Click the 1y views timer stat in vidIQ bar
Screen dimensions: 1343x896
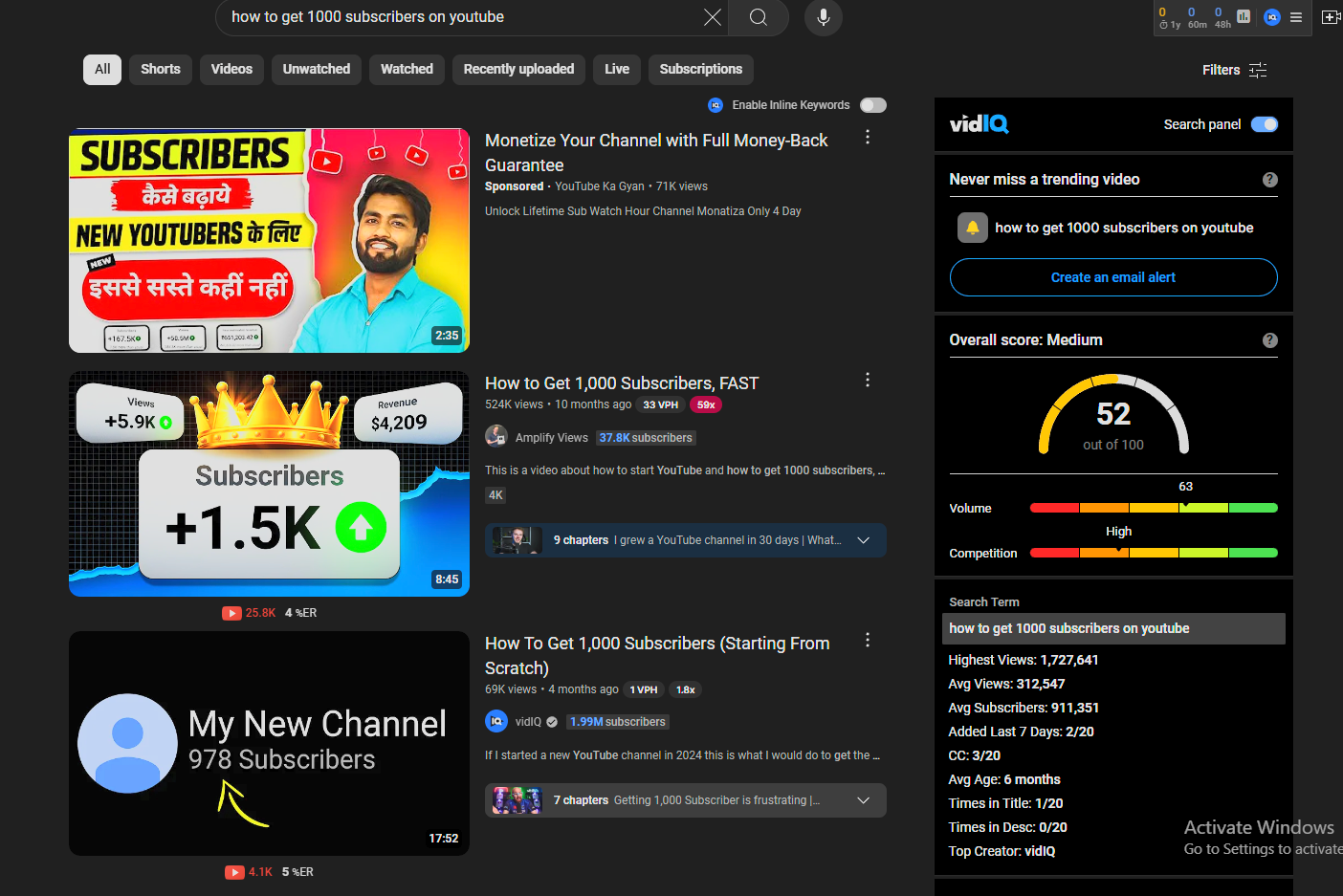(x=1169, y=18)
